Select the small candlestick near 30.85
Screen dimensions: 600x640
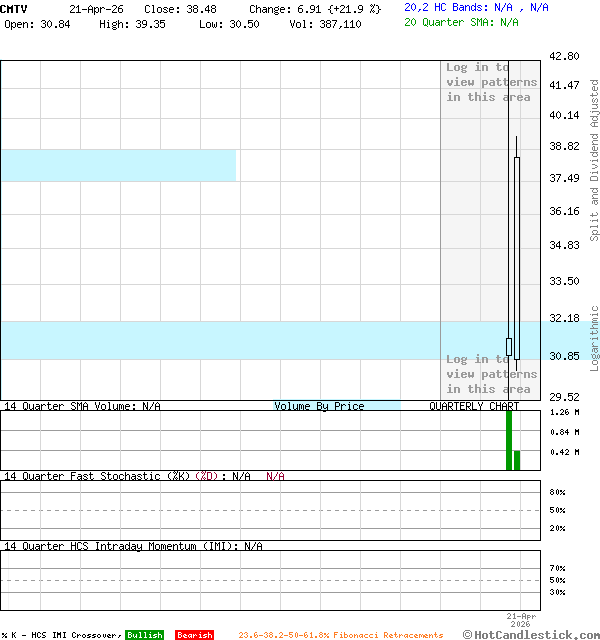(508, 347)
